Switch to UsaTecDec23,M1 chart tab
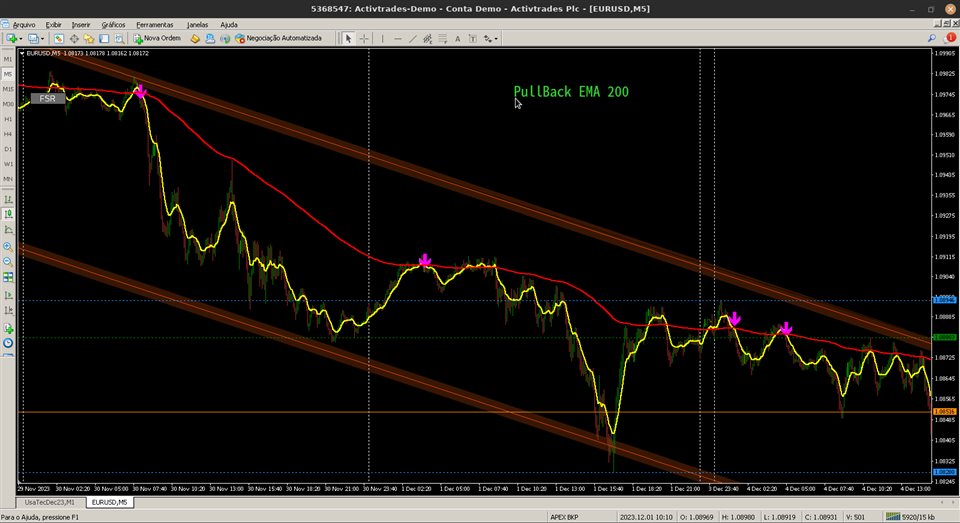 tap(50, 502)
